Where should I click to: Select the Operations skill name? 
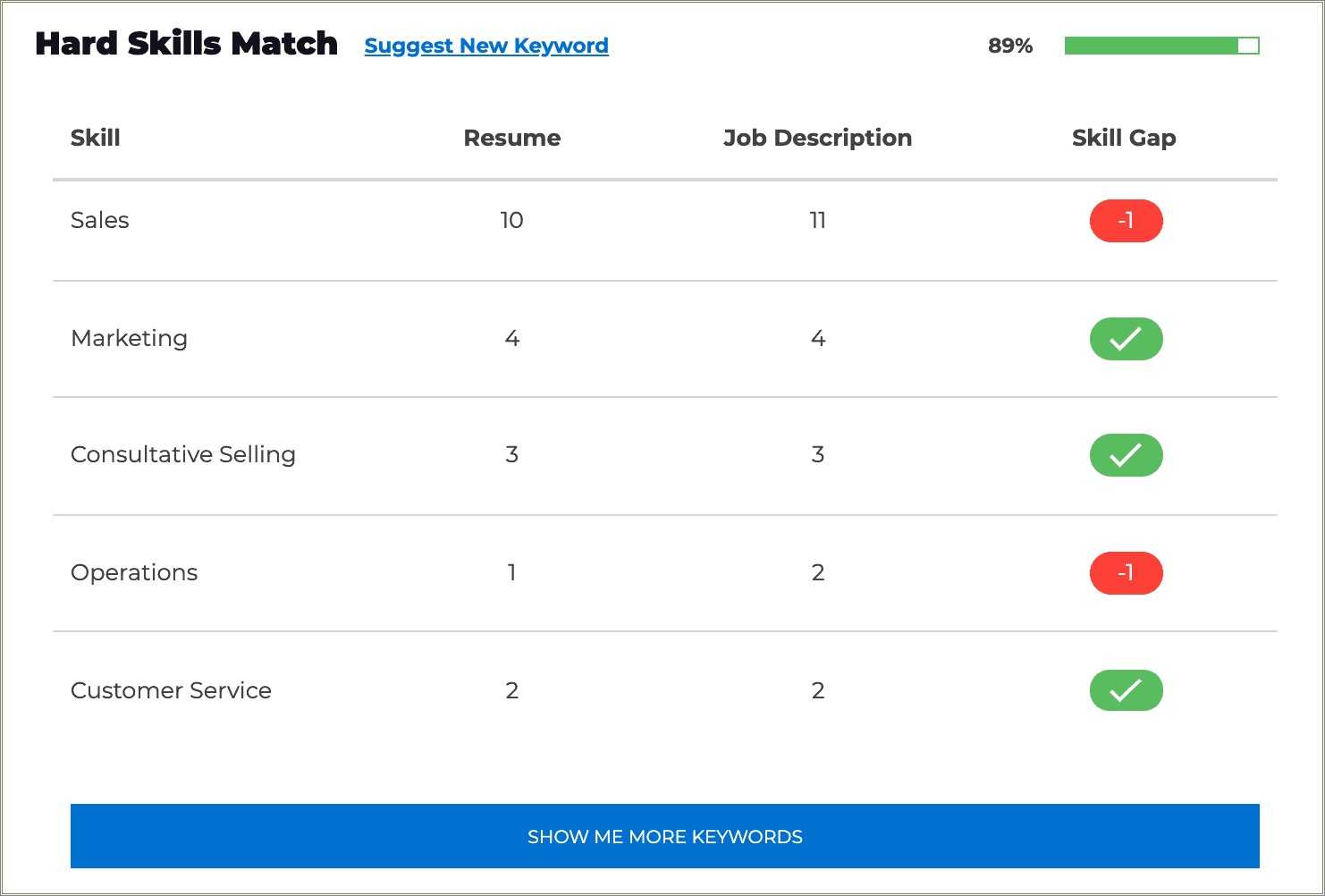[134, 572]
